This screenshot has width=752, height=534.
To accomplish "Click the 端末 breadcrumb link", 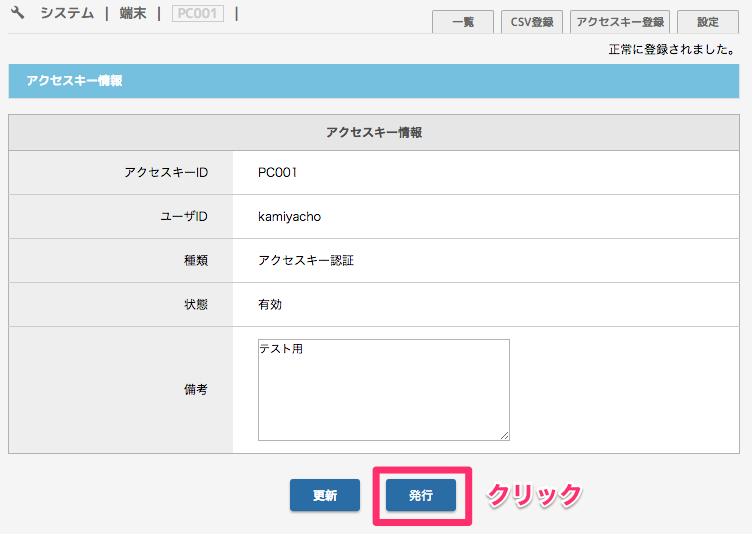I will pyautogui.click(x=133, y=13).
